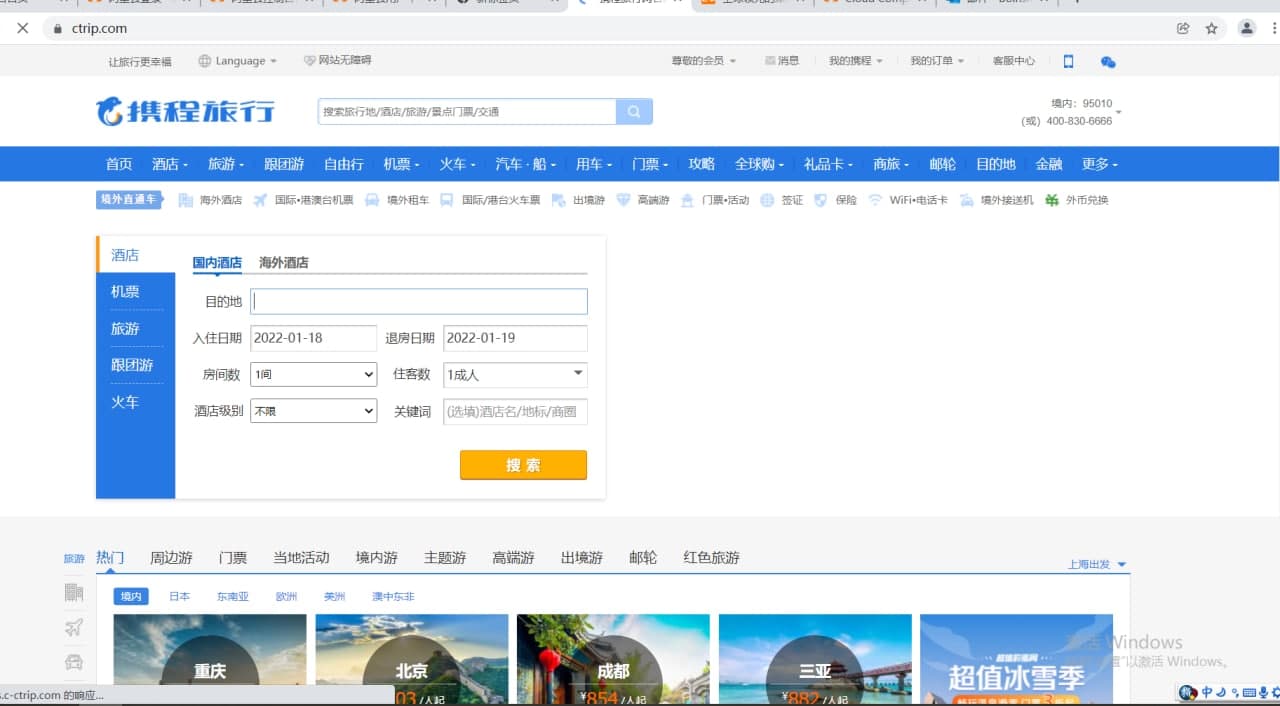Click into the 目的地 destination field
The width and height of the screenshot is (1280, 706).
(419, 301)
